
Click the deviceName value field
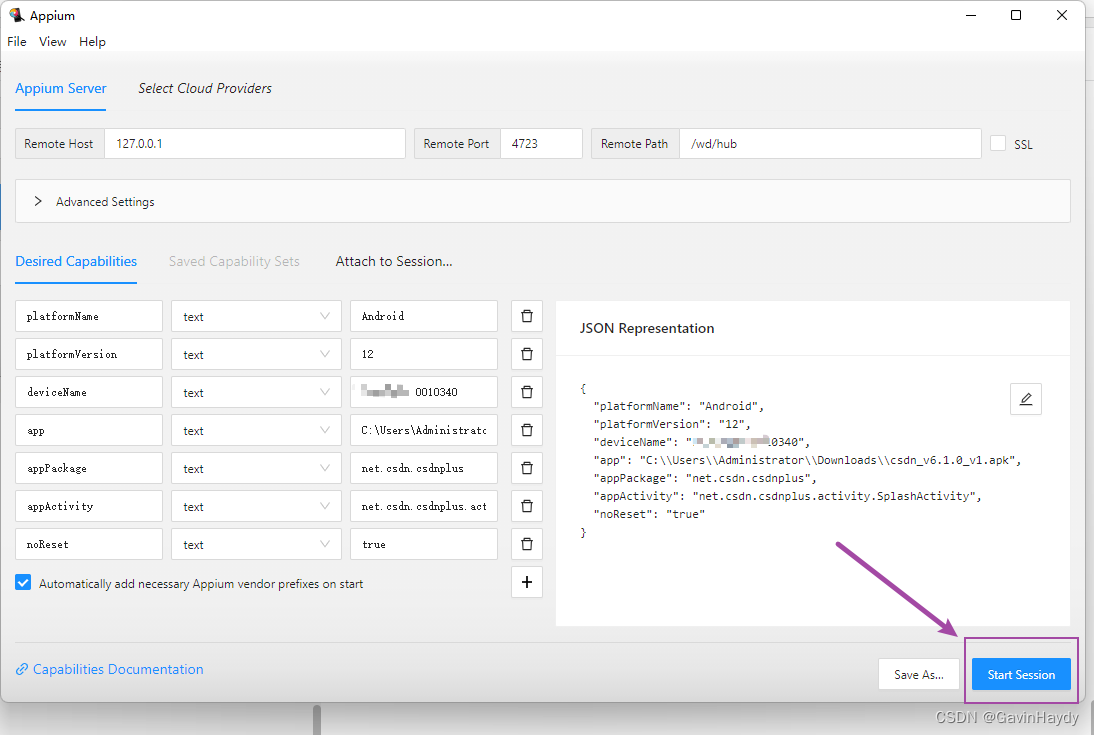pyautogui.click(x=424, y=392)
